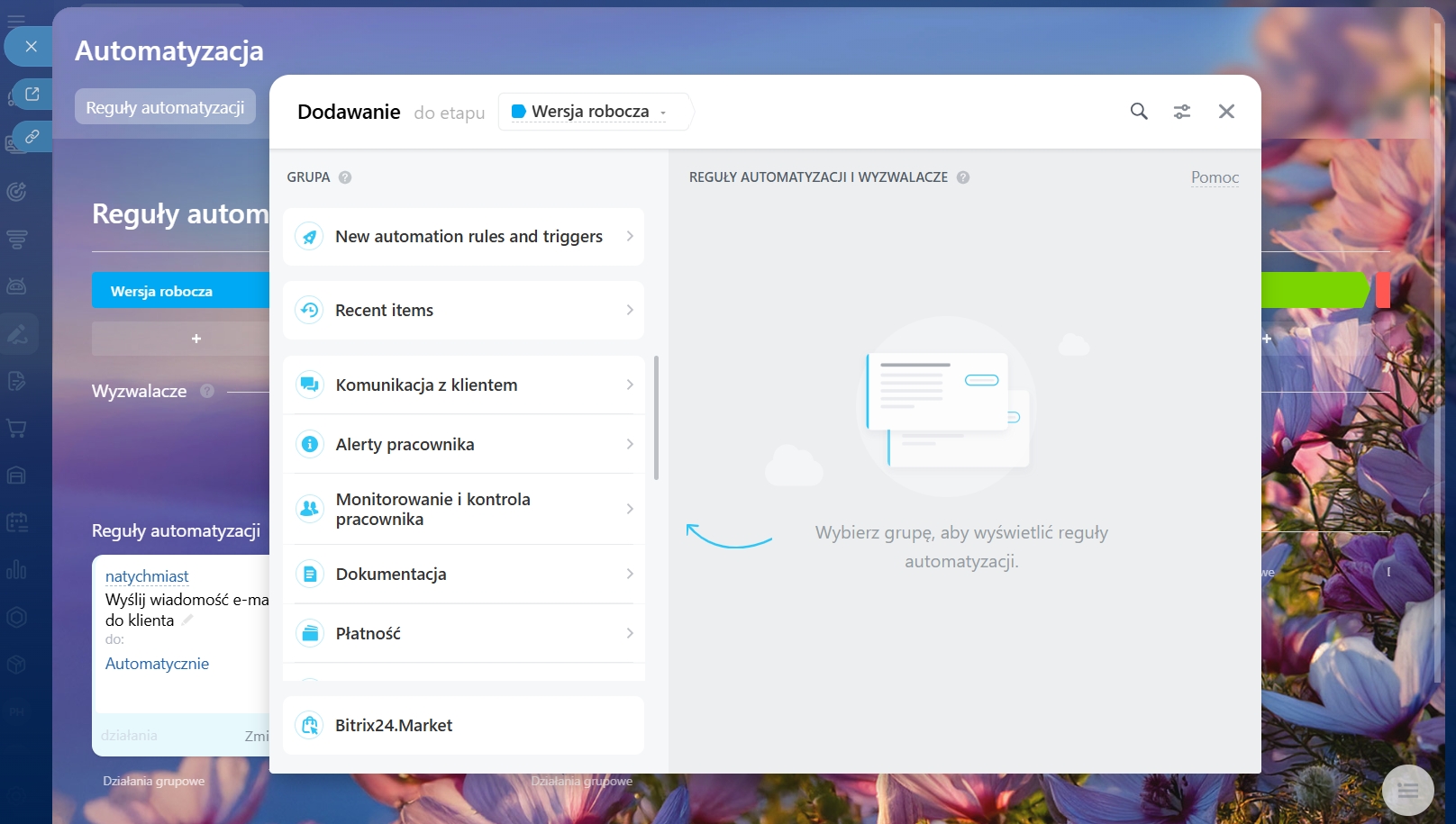The height and width of the screenshot is (824, 1456).
Task: Click the Pomoc help link
Action: [x=1215, y=177]
